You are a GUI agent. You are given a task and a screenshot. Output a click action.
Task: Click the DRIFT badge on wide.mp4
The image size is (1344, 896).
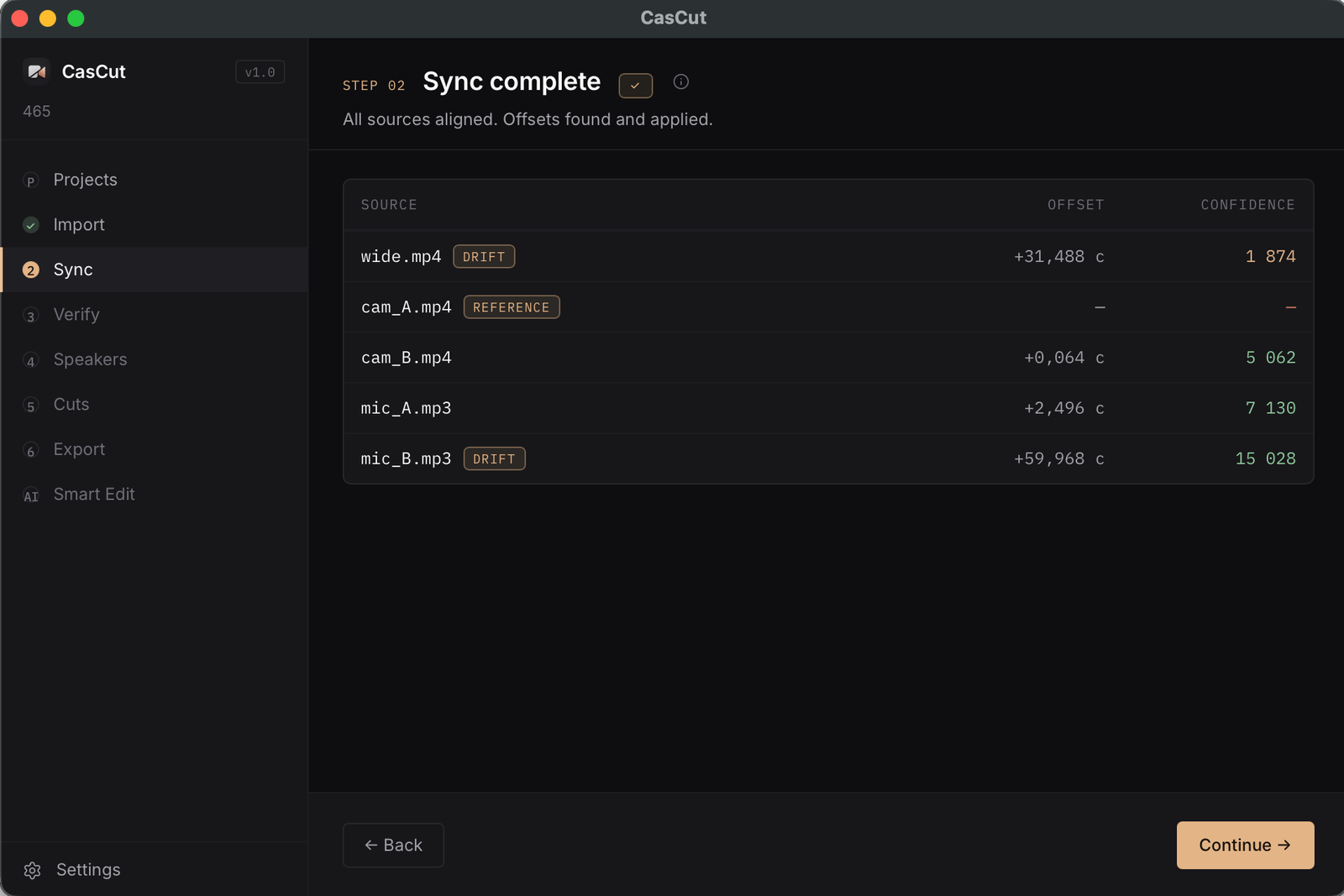484,256
